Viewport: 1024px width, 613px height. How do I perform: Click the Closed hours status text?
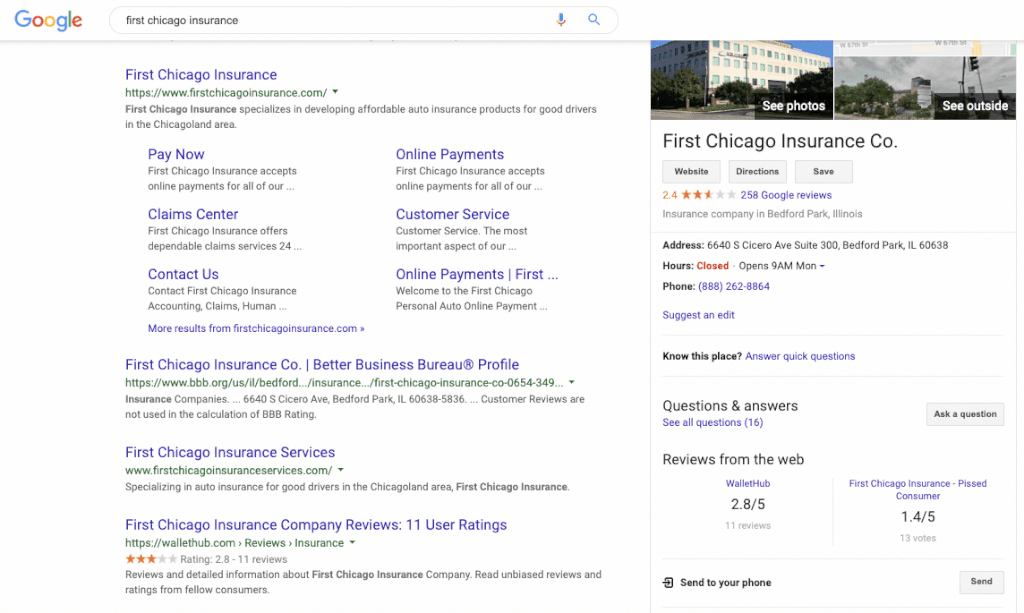pos(712,266)
